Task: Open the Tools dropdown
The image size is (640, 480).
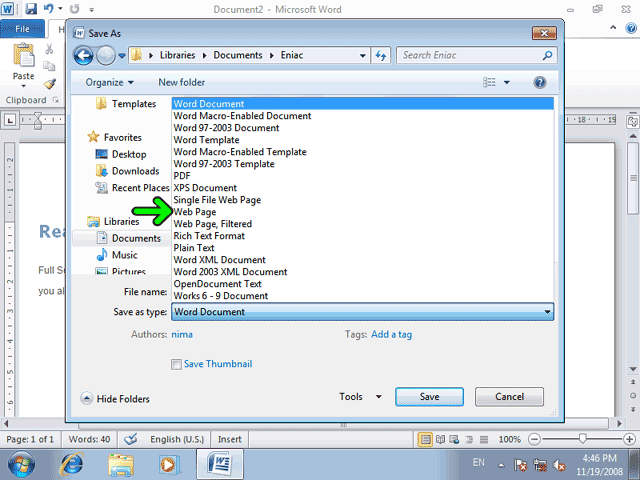Action: (x=361, y=397)
